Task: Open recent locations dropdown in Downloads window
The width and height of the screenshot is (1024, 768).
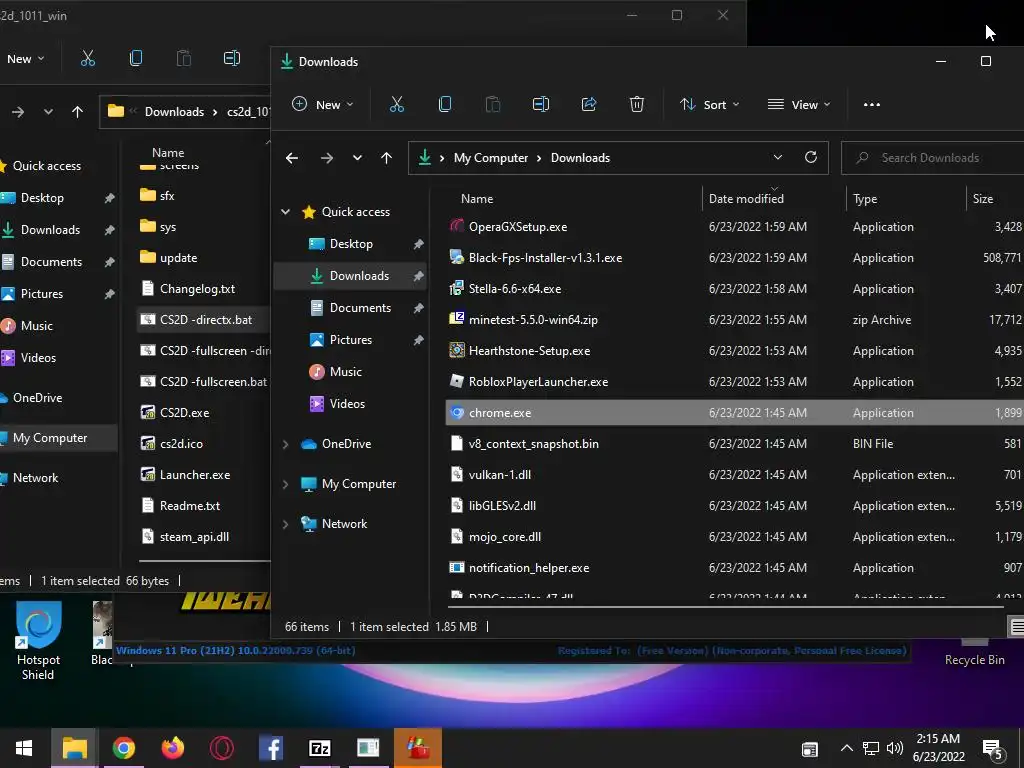Action: coord(357,158)
